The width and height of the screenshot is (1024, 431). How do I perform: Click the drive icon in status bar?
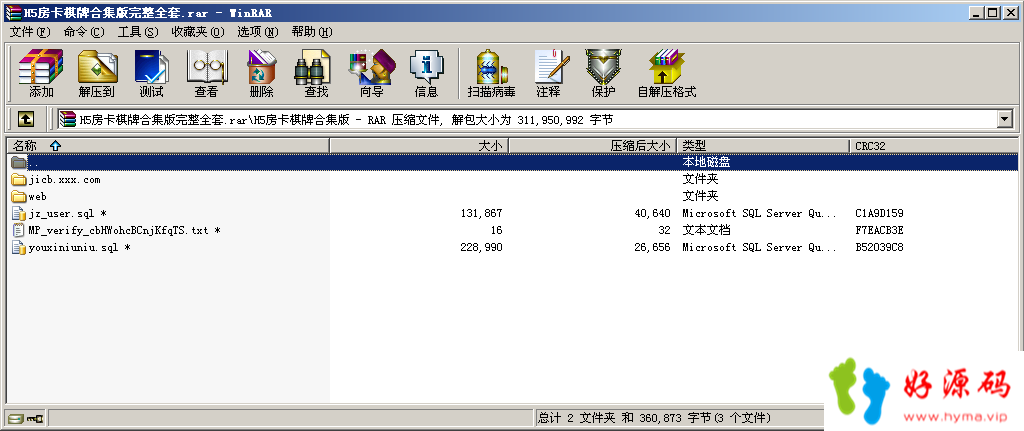pyautogui.click(x=14, y=417)
